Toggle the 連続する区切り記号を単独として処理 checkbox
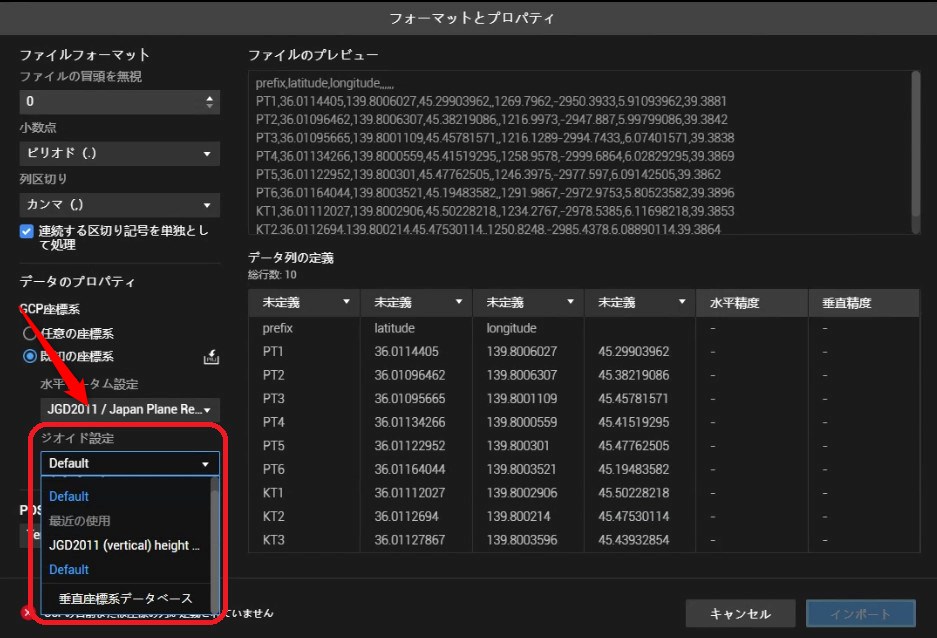The width and height of the screenshot is (937, 638). pos(27,231)
